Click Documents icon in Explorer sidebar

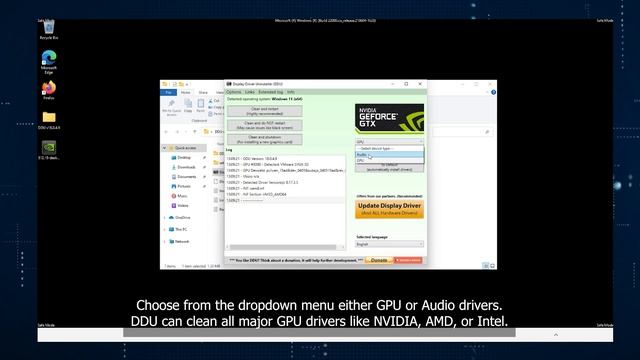(x=174, y=177)
